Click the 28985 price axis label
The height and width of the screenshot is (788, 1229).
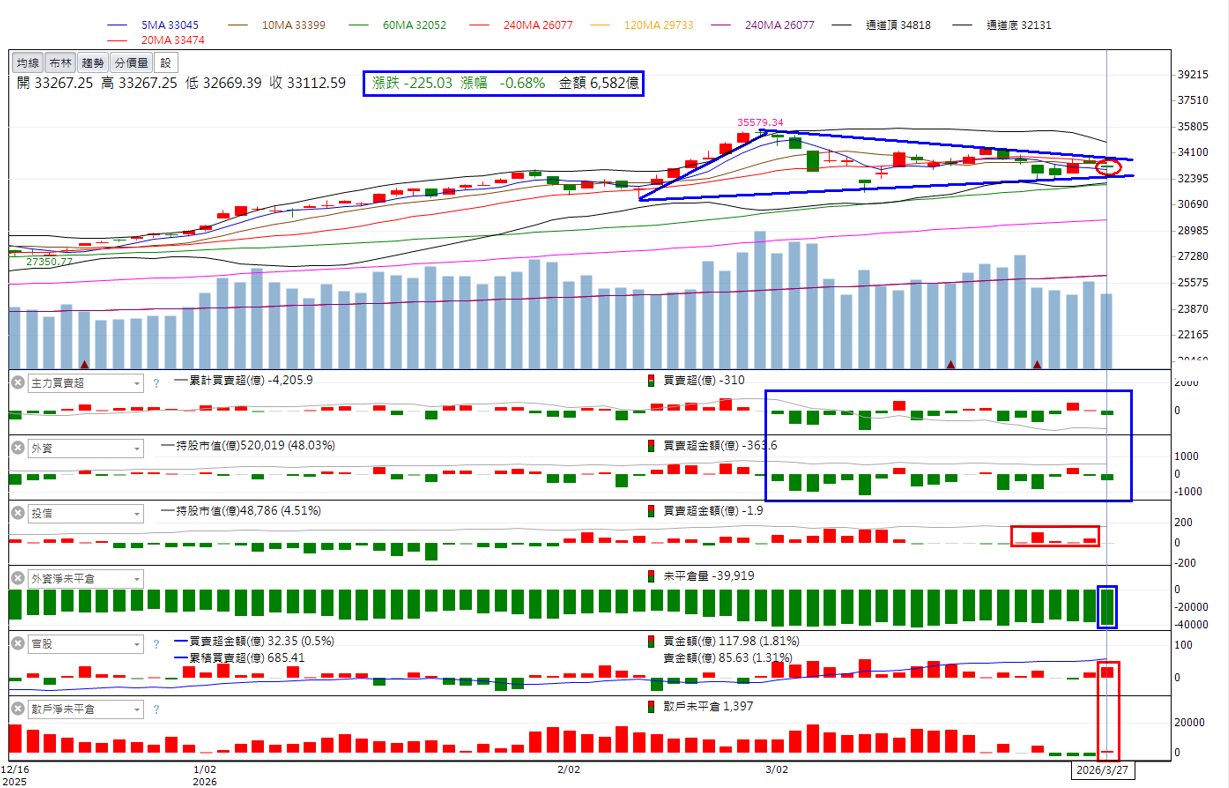pyautogui.click(x=1194, y=231)
